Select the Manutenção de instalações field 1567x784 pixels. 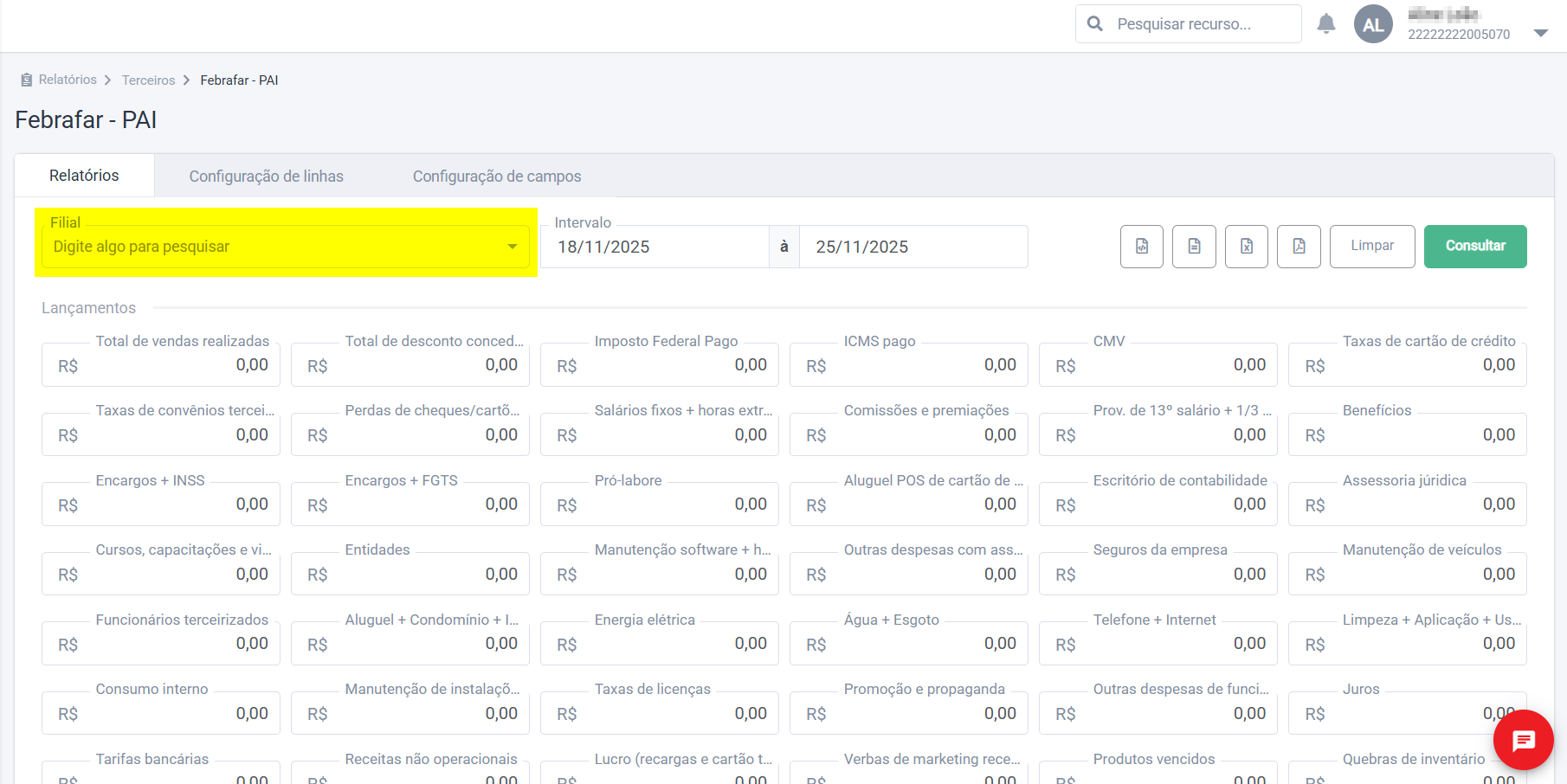click(x=410, y=713)
